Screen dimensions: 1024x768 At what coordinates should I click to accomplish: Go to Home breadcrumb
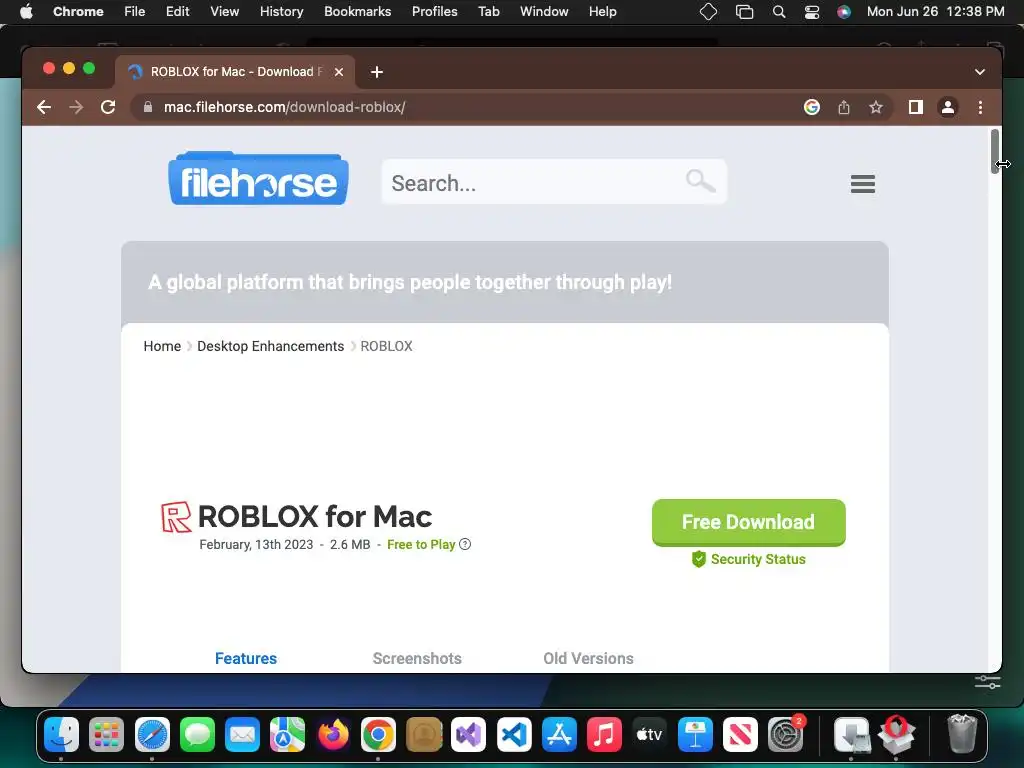(x=162, y=346)
